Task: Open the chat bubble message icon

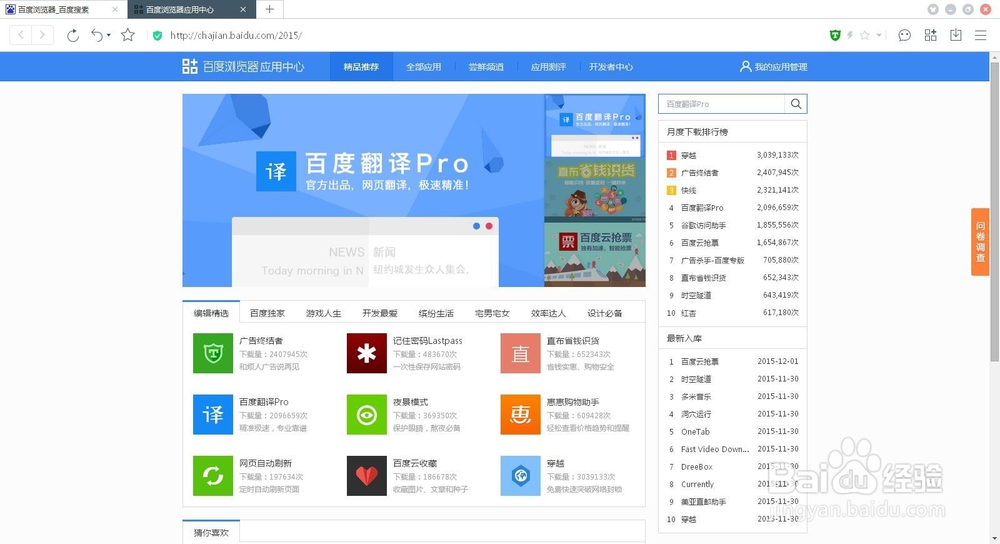Action: tap(904, 35)
